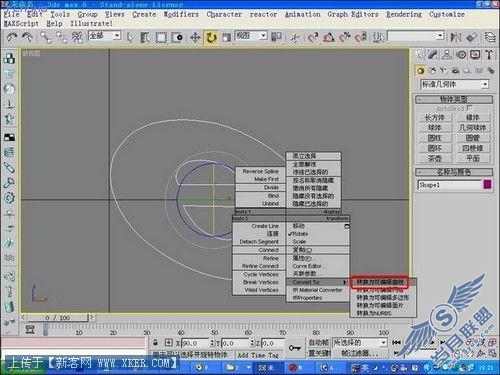Click the Undo arrow in the toolbar
This screenshot has width=500, height=375.
click(12, 37)
